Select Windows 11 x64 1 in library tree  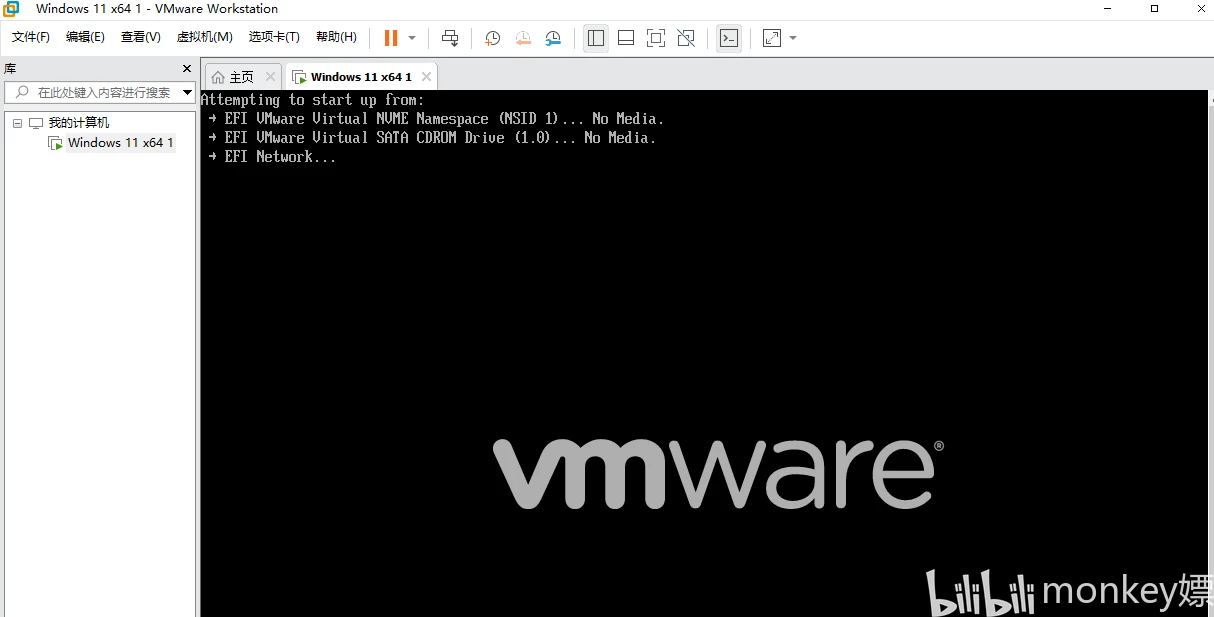120,143
